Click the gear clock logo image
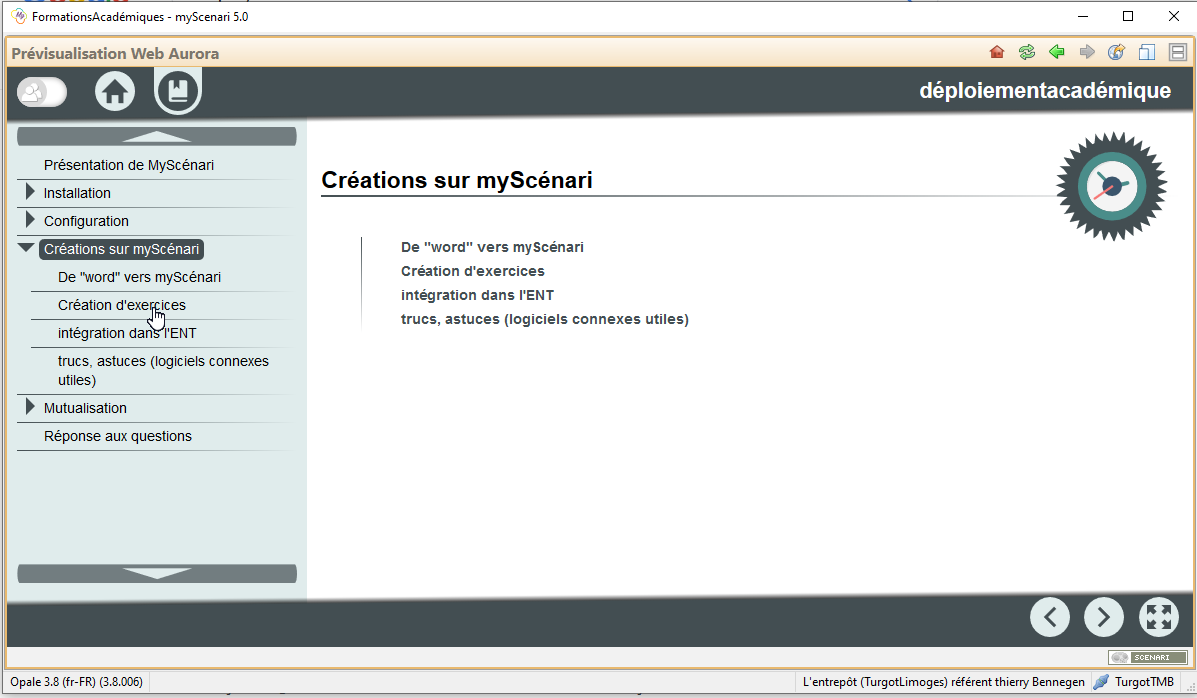The height and width of the screenshot is (698, 1197). pos(1112,186)
